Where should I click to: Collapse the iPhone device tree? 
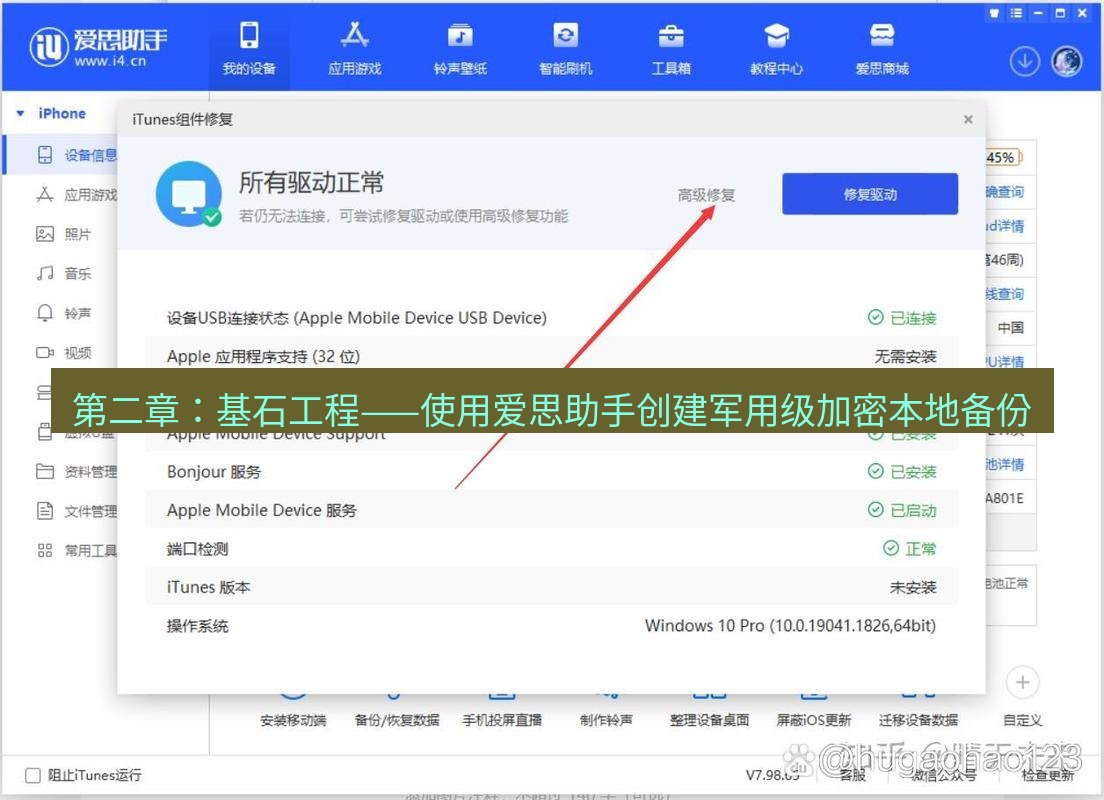(x=20, y=113)
